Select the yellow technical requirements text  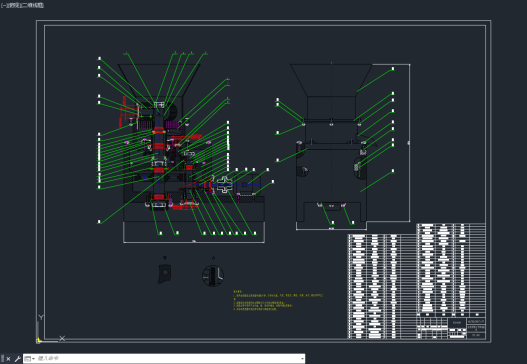point(278,300)
